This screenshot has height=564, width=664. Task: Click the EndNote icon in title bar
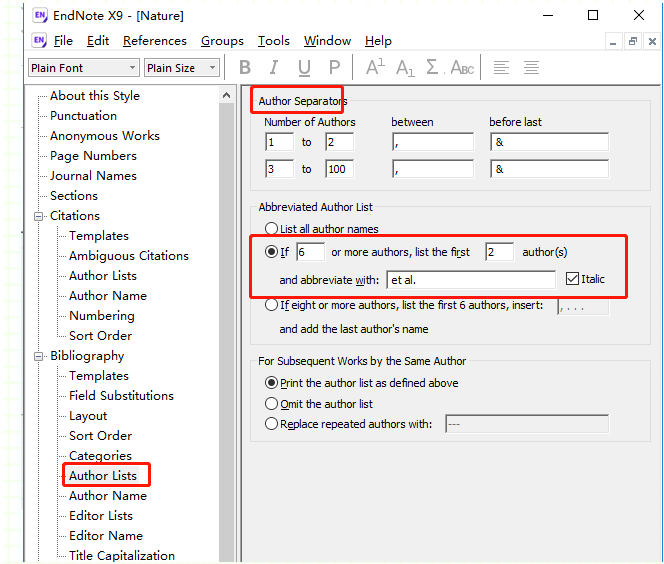point(40,16)
